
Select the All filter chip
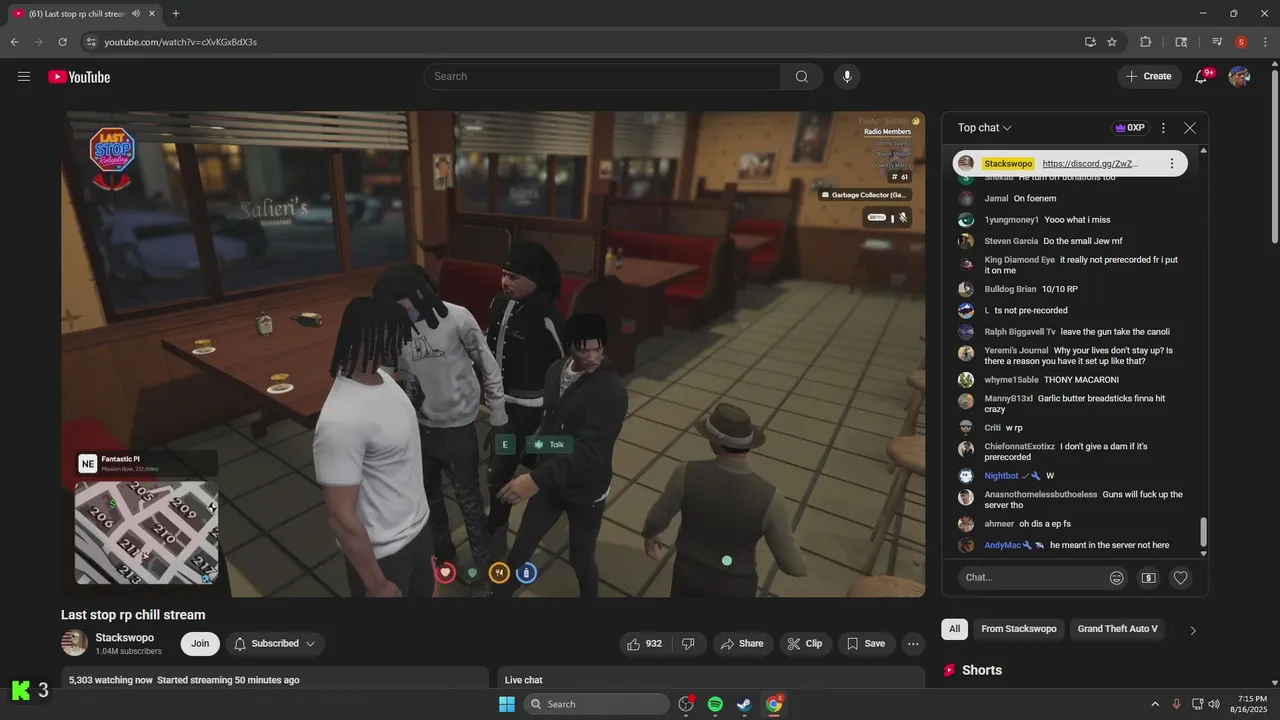point(955,629)
